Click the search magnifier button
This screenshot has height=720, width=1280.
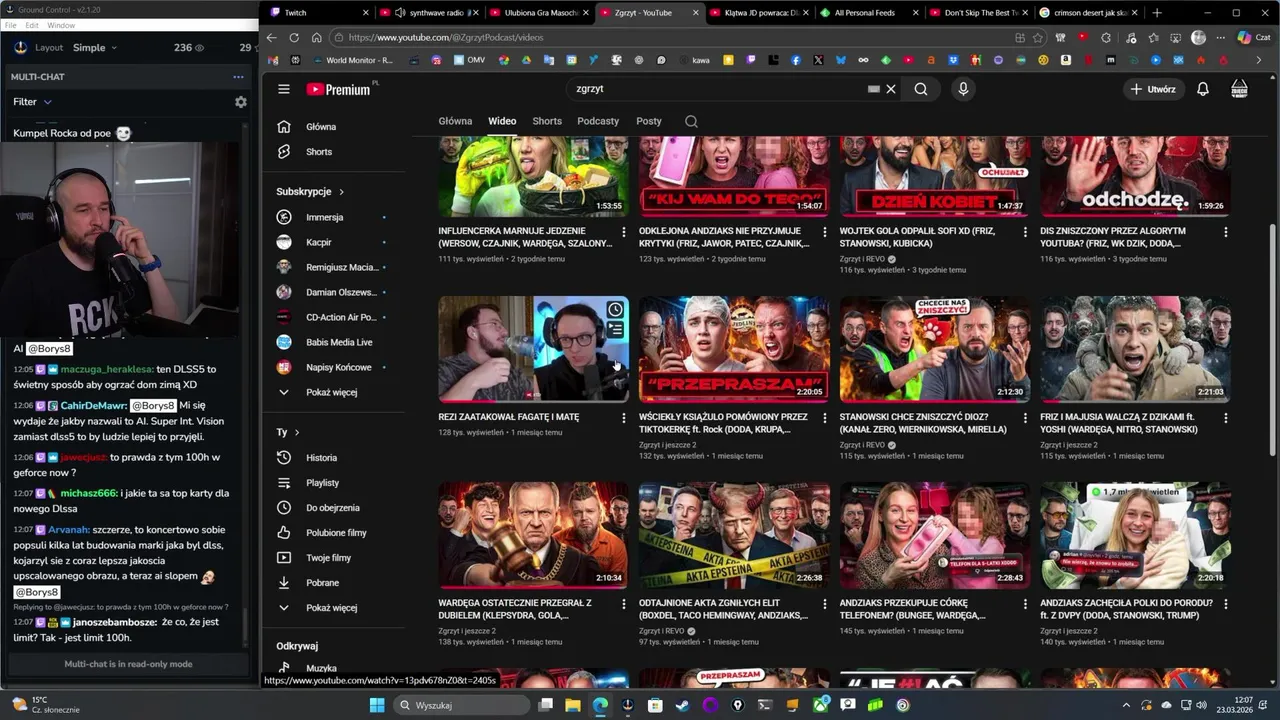tap(921, 89)
